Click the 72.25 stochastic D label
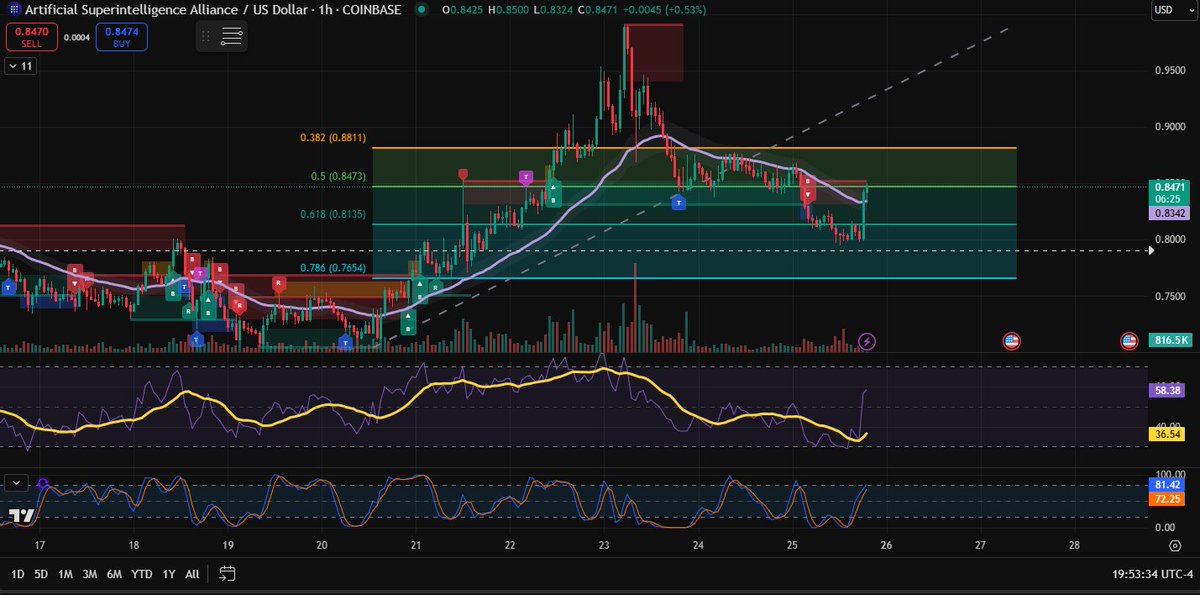 [x=1167, y=498]
